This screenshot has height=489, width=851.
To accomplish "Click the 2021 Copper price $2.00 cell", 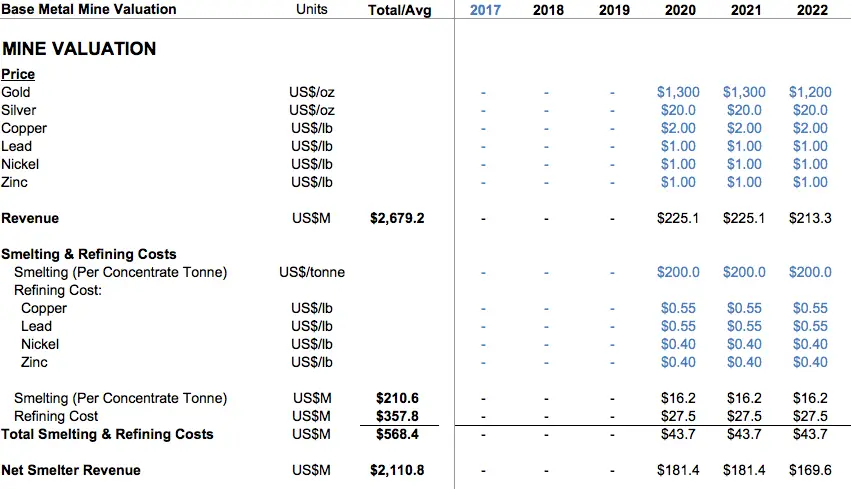I will point(744,128).
